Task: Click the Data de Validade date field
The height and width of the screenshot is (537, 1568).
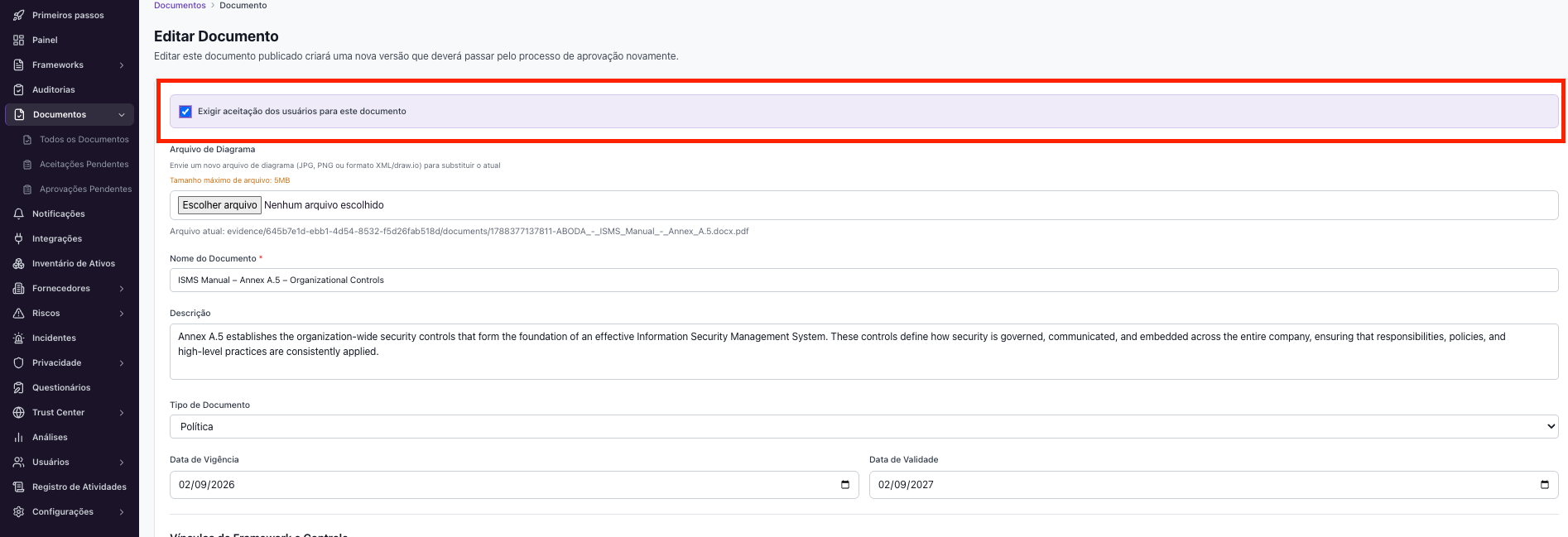Action: point(1214,485)
